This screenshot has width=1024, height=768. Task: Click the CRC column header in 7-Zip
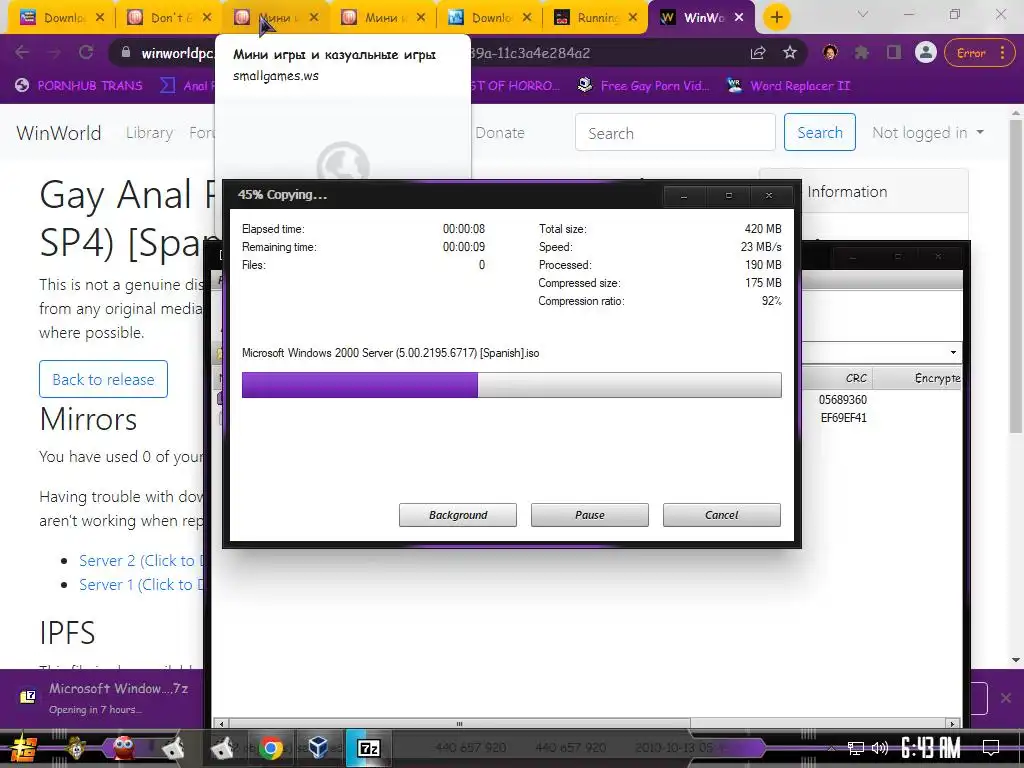[x=838, y=378]
